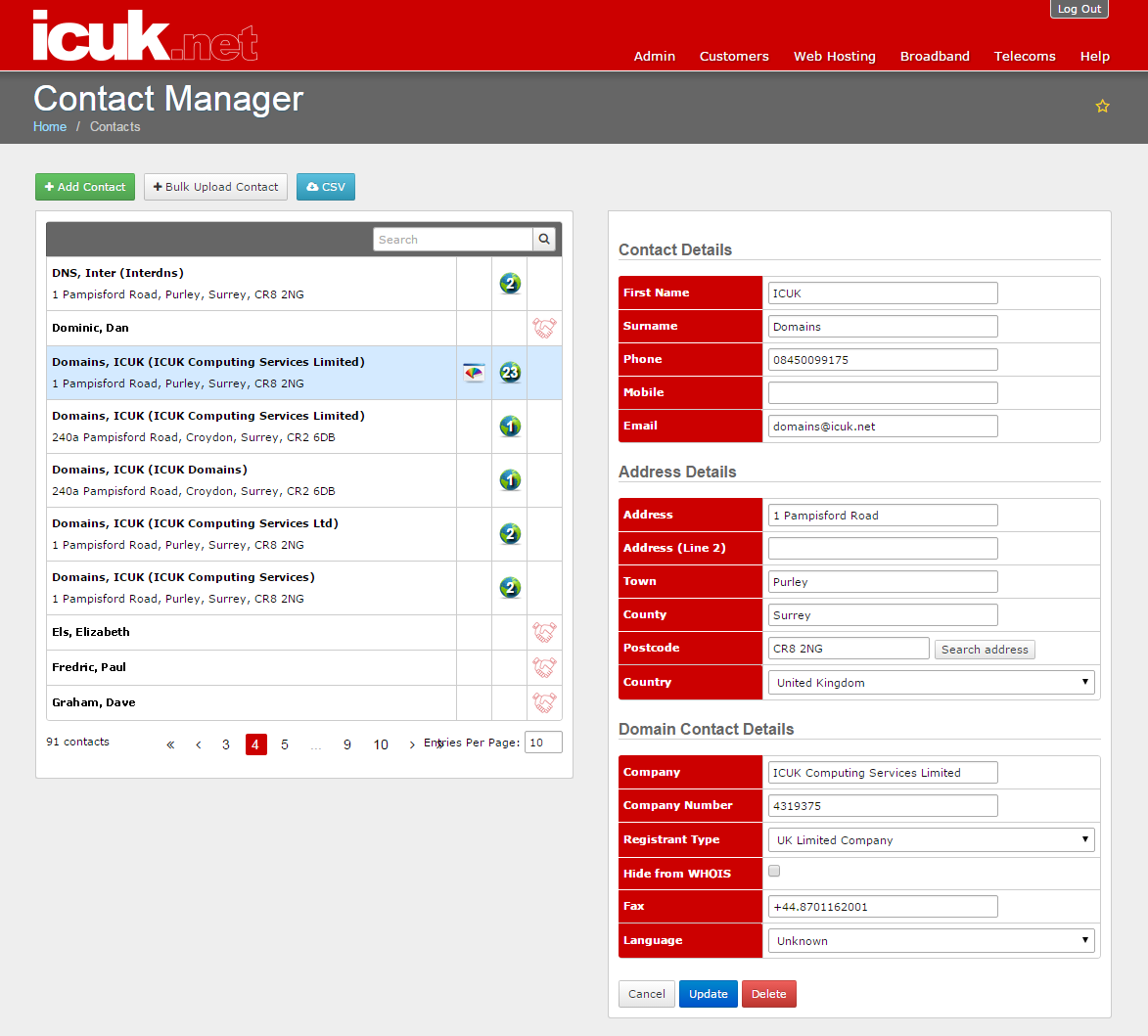The height and width of the screenshot is (1036, 1148).
Task: Click the contact Search field
Action: tap(453, 240)
